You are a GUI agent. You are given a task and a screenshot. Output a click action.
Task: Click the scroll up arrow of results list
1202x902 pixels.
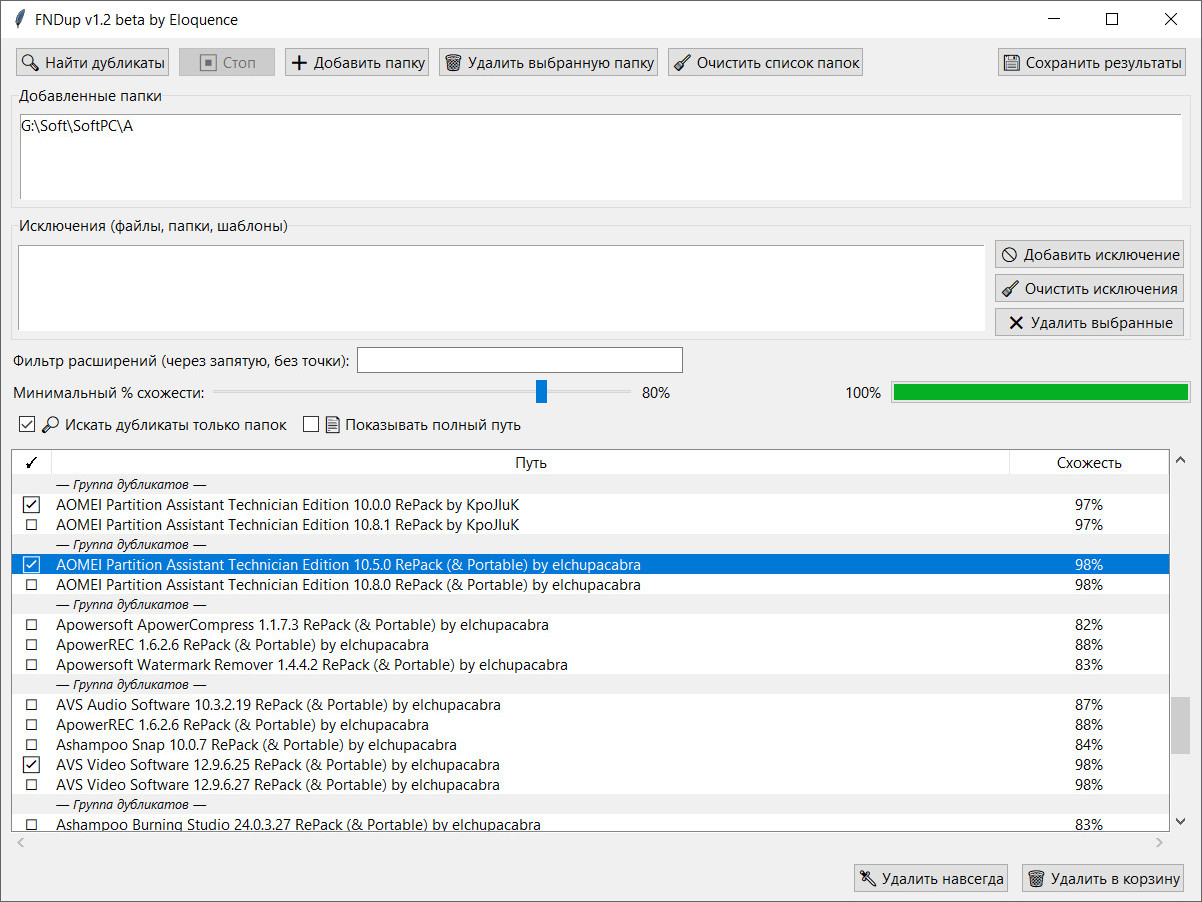[x=1180, y=461]
